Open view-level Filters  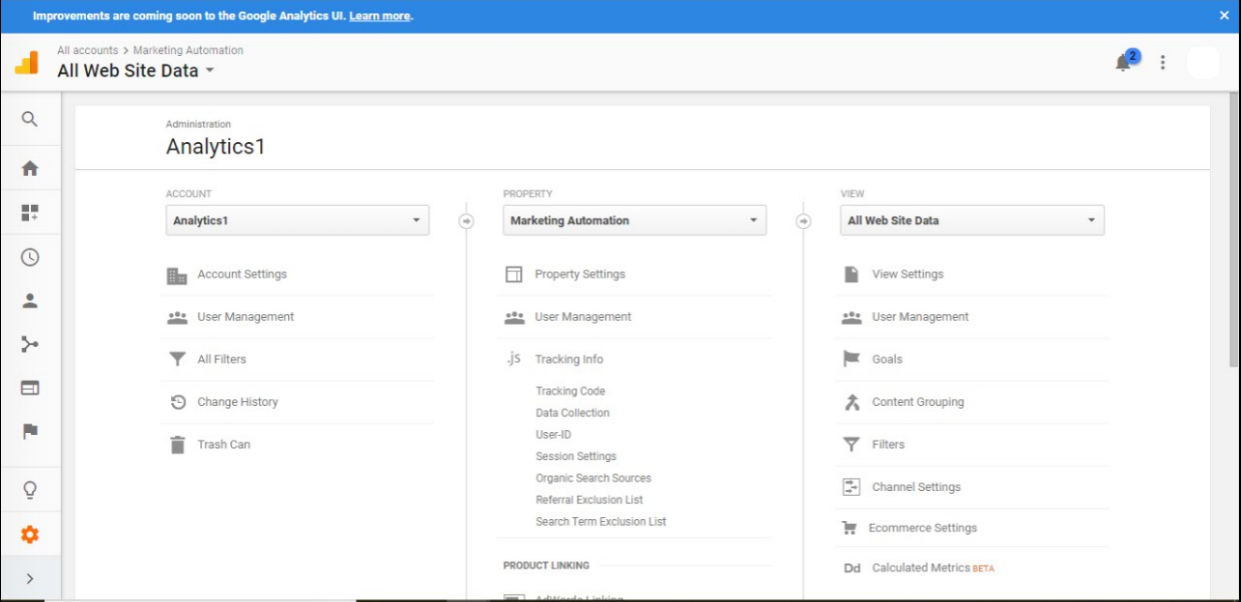(888, 444)
